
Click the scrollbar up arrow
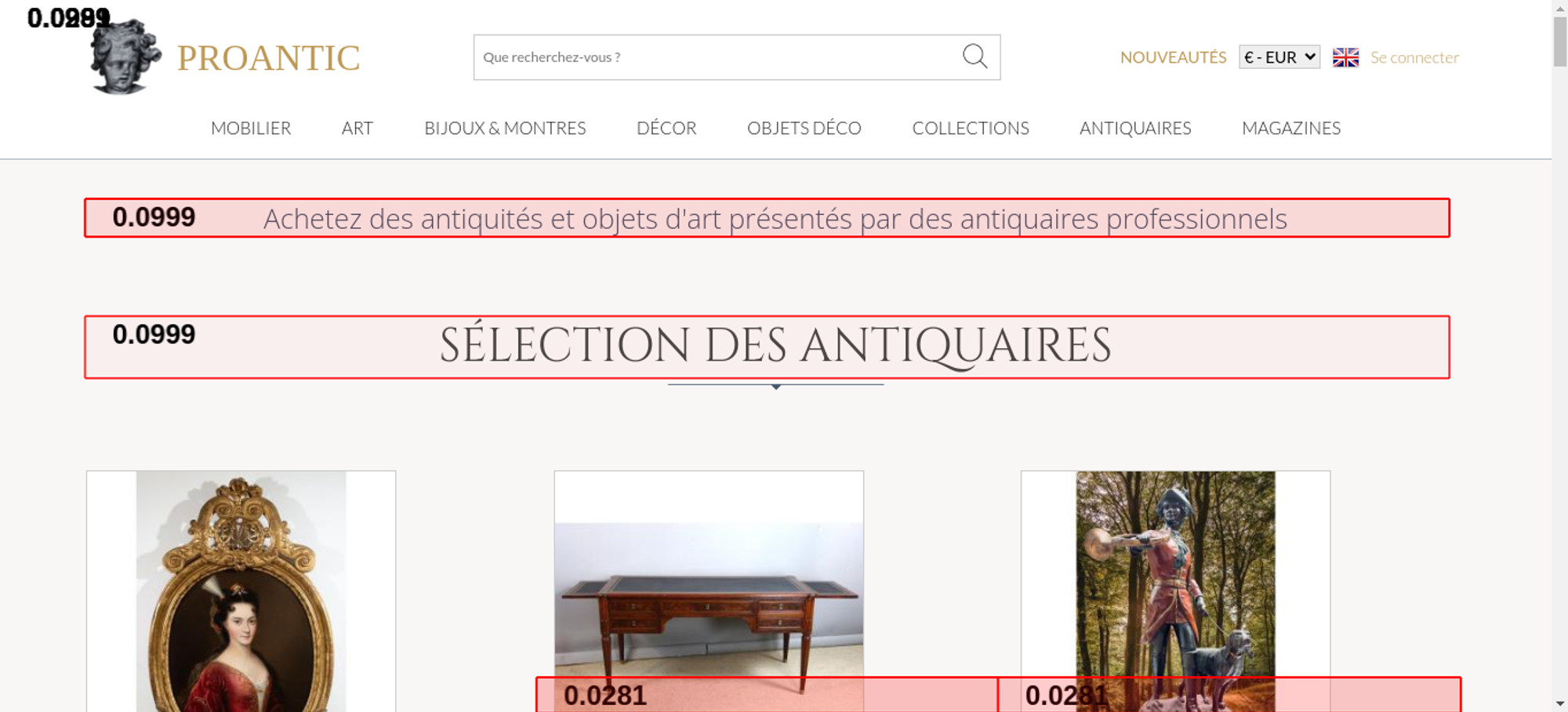[1559, 8]
